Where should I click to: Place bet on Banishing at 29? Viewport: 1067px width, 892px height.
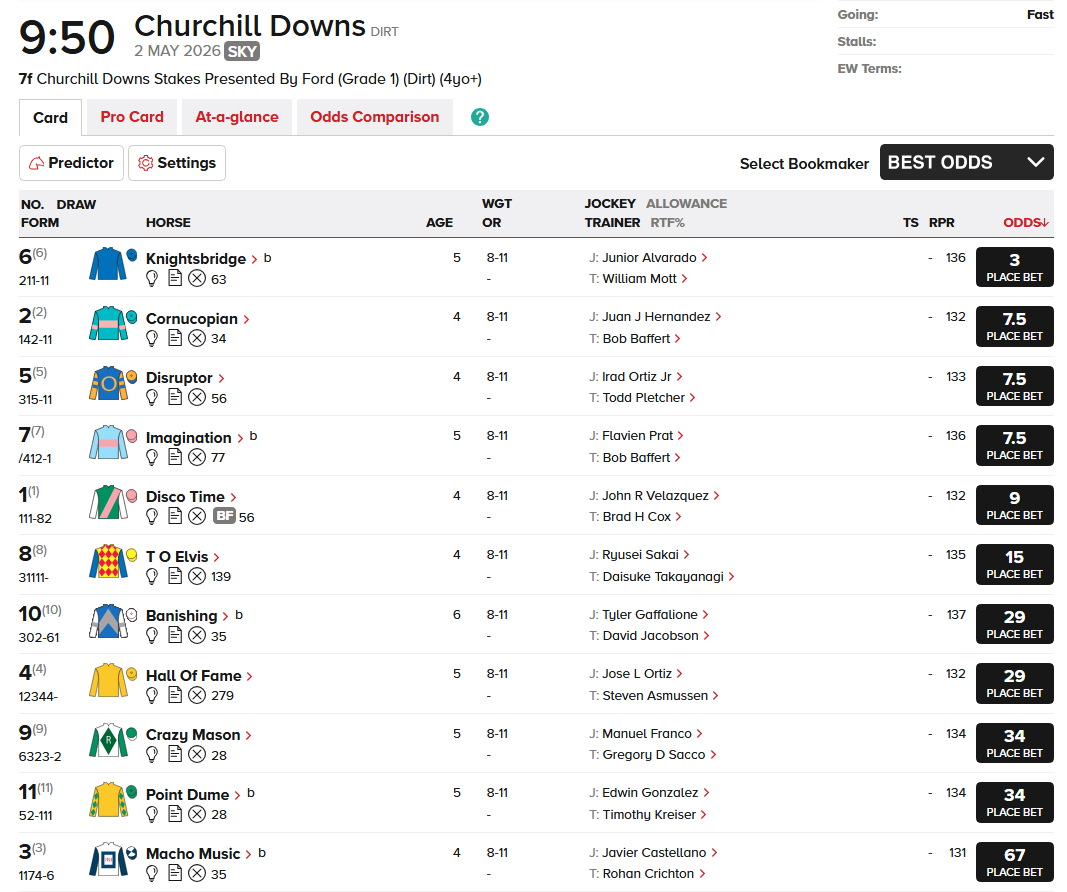[1015, 624]
